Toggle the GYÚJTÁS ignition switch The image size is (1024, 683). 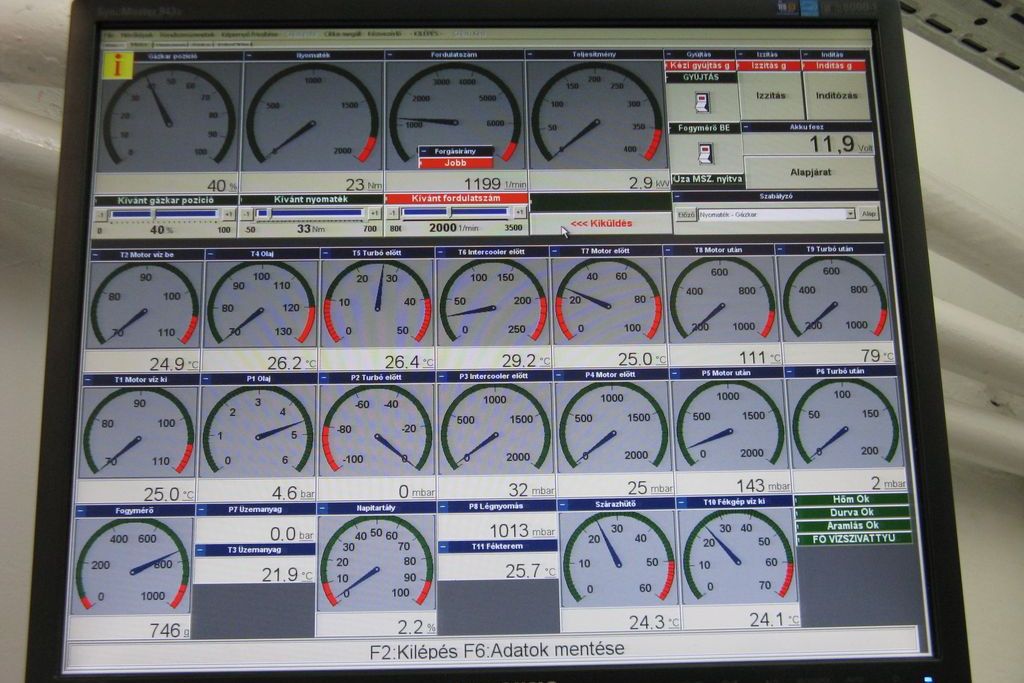coord(702,102)
